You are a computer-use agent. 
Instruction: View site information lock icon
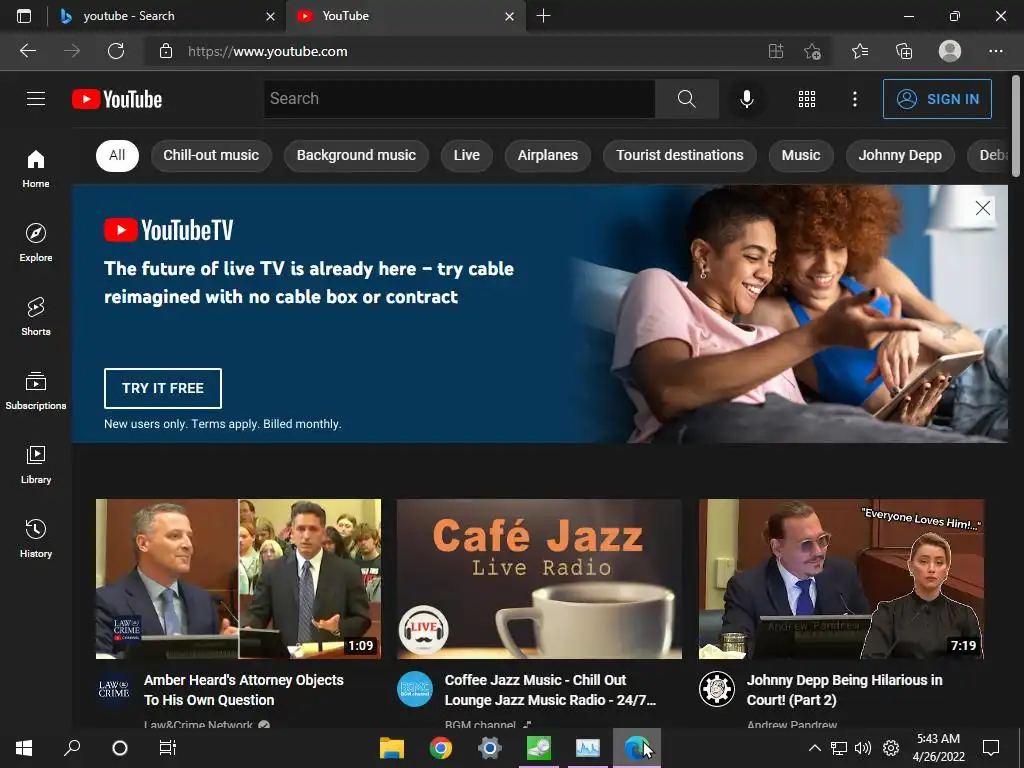pyautogui.click(x=166, y=51)
